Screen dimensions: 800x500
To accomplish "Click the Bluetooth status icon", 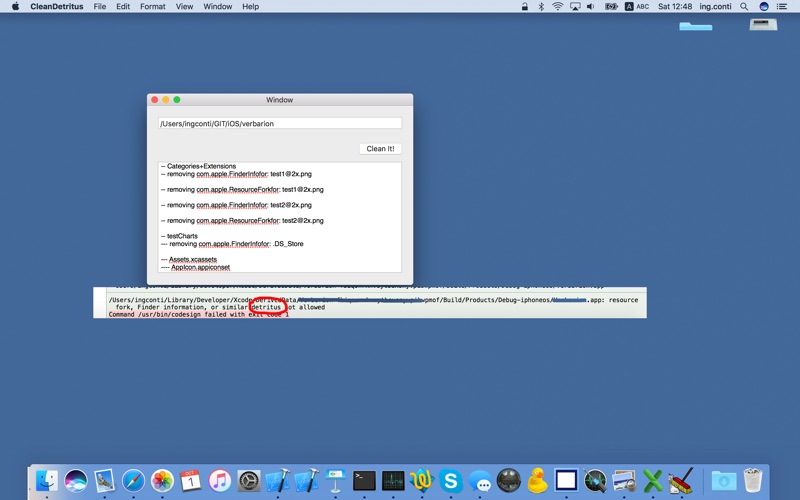I will (x=541, y=7).
